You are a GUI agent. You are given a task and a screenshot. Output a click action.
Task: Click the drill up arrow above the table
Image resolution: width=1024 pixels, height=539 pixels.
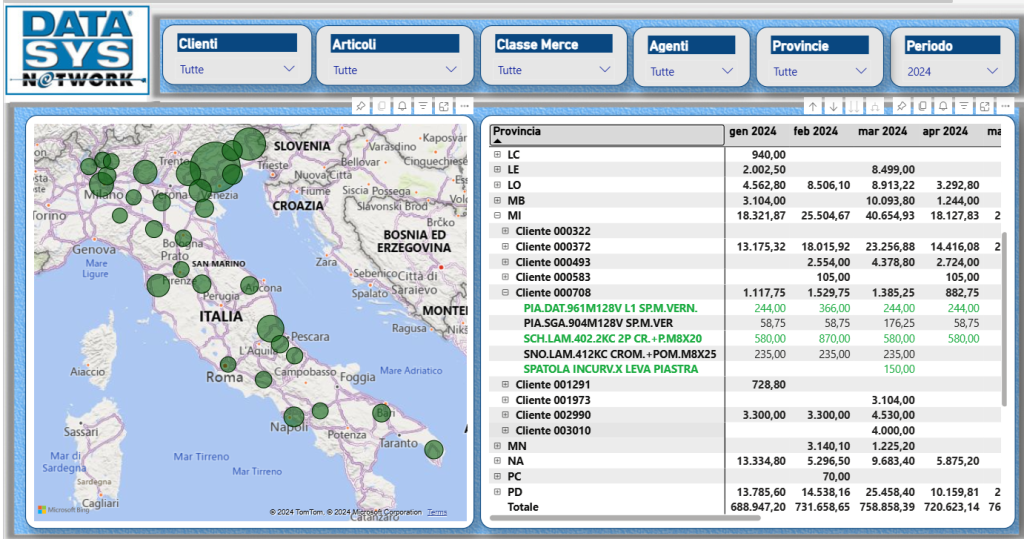click(x=813, y=106)
